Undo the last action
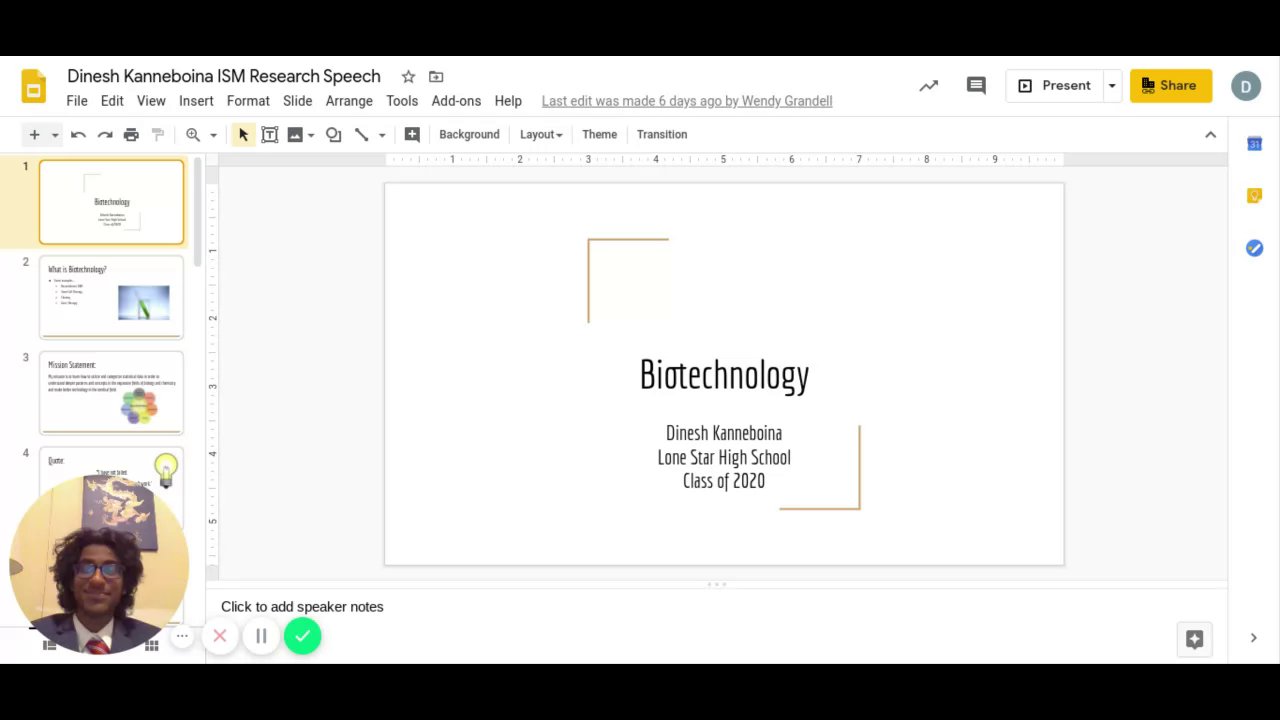1280x720 pixels. (x=78, y=134)
